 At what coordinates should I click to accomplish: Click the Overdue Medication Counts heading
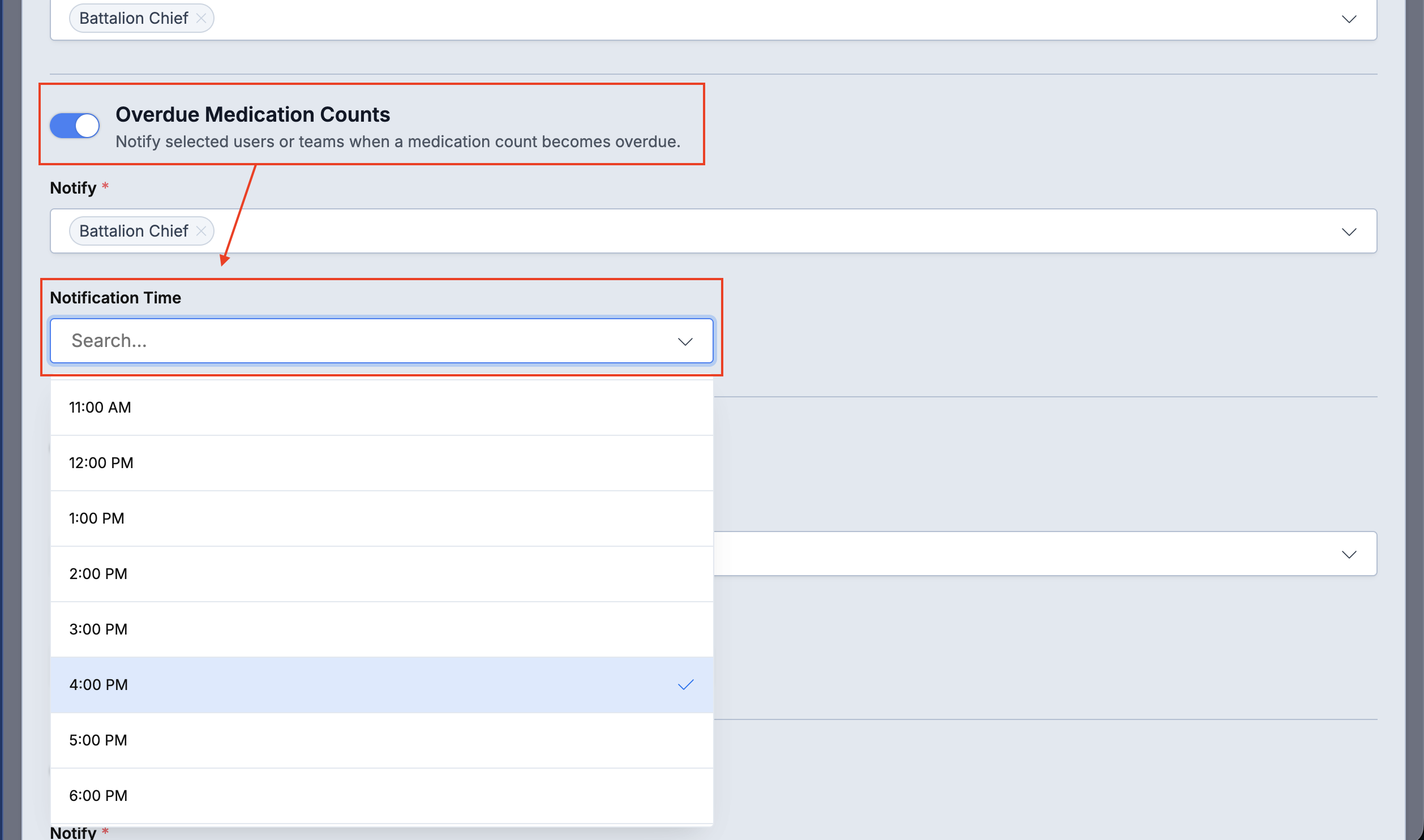point(252,115)
